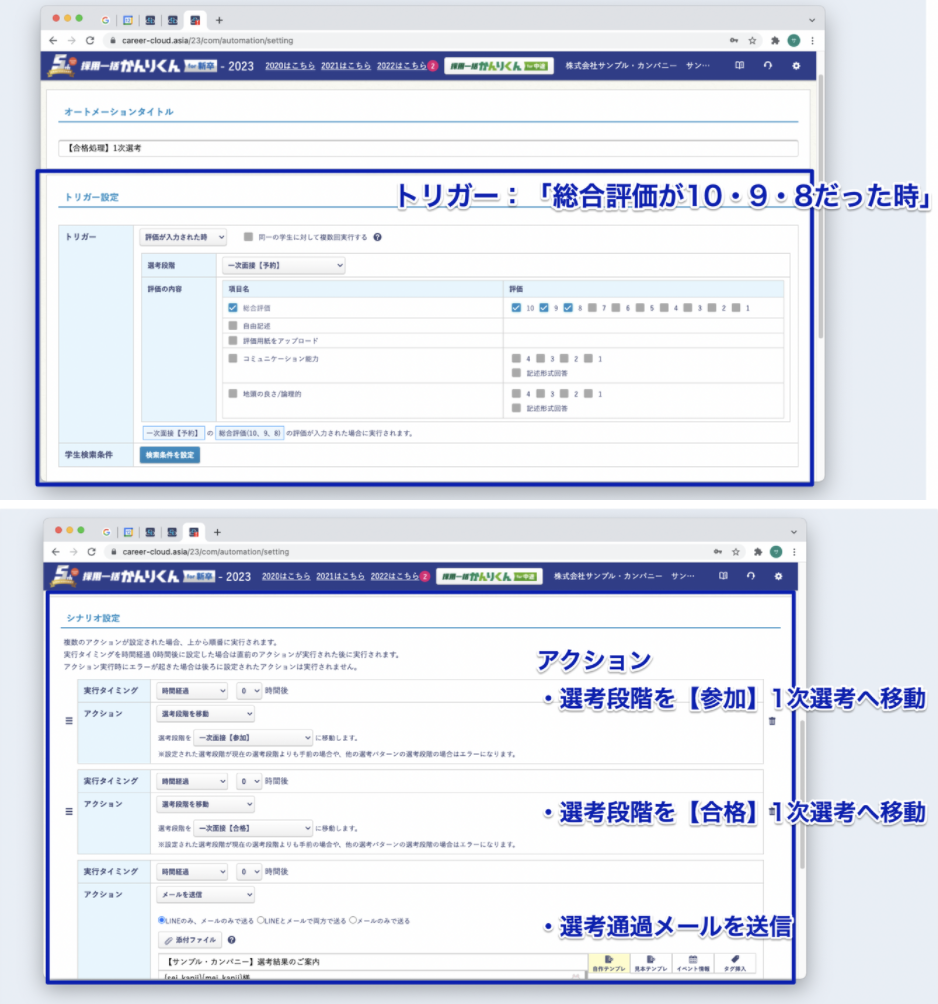Click the manual book icon in the header
Screen dimensions: 938x1004
coord(741,66)
